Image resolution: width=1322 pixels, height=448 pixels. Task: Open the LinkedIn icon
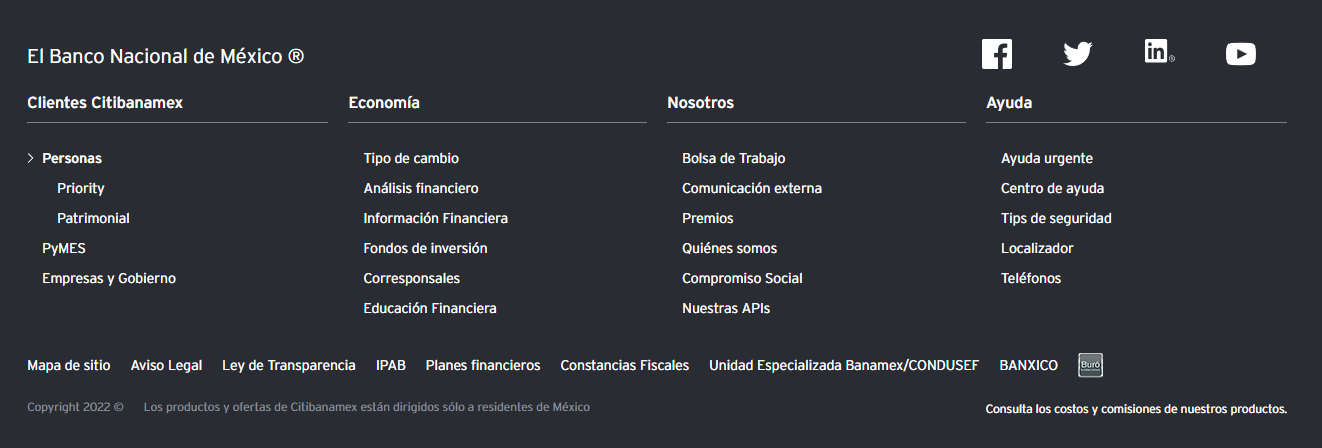pyautogui.click(x=1159, y=52)
